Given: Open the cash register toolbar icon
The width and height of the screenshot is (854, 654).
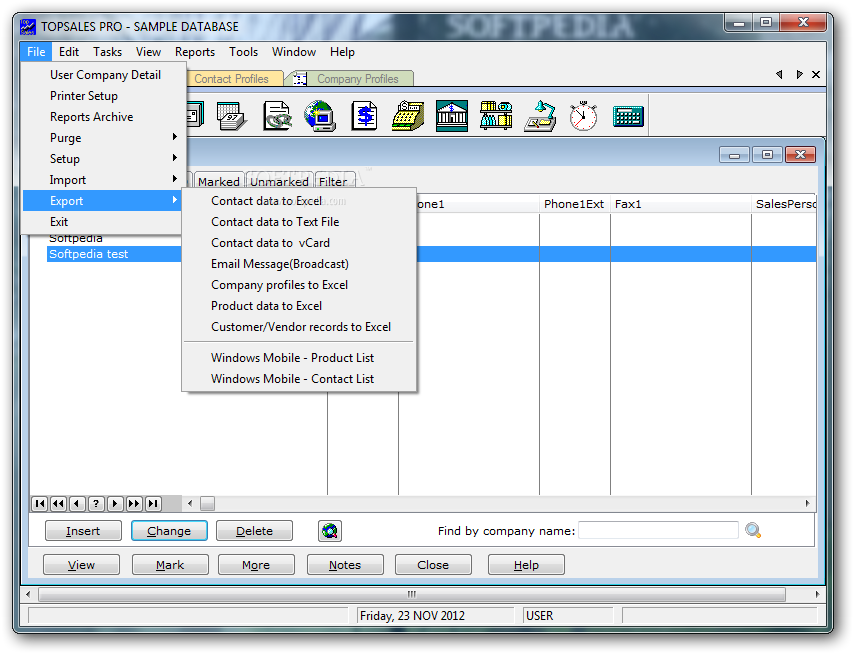Looking at the screenshot, I should pyautogui.click(x=408, y=116).
